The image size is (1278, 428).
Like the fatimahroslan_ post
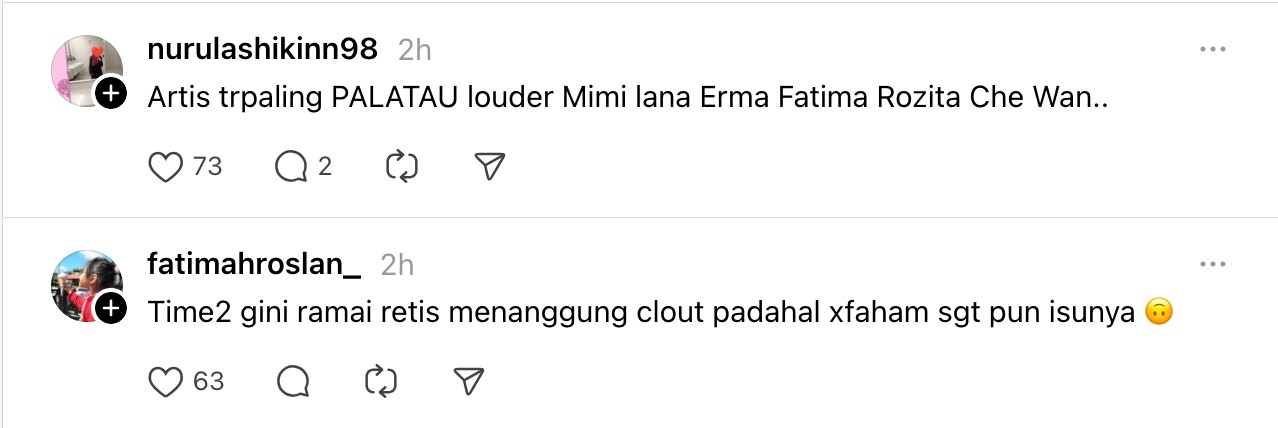[x=166, y=381]
